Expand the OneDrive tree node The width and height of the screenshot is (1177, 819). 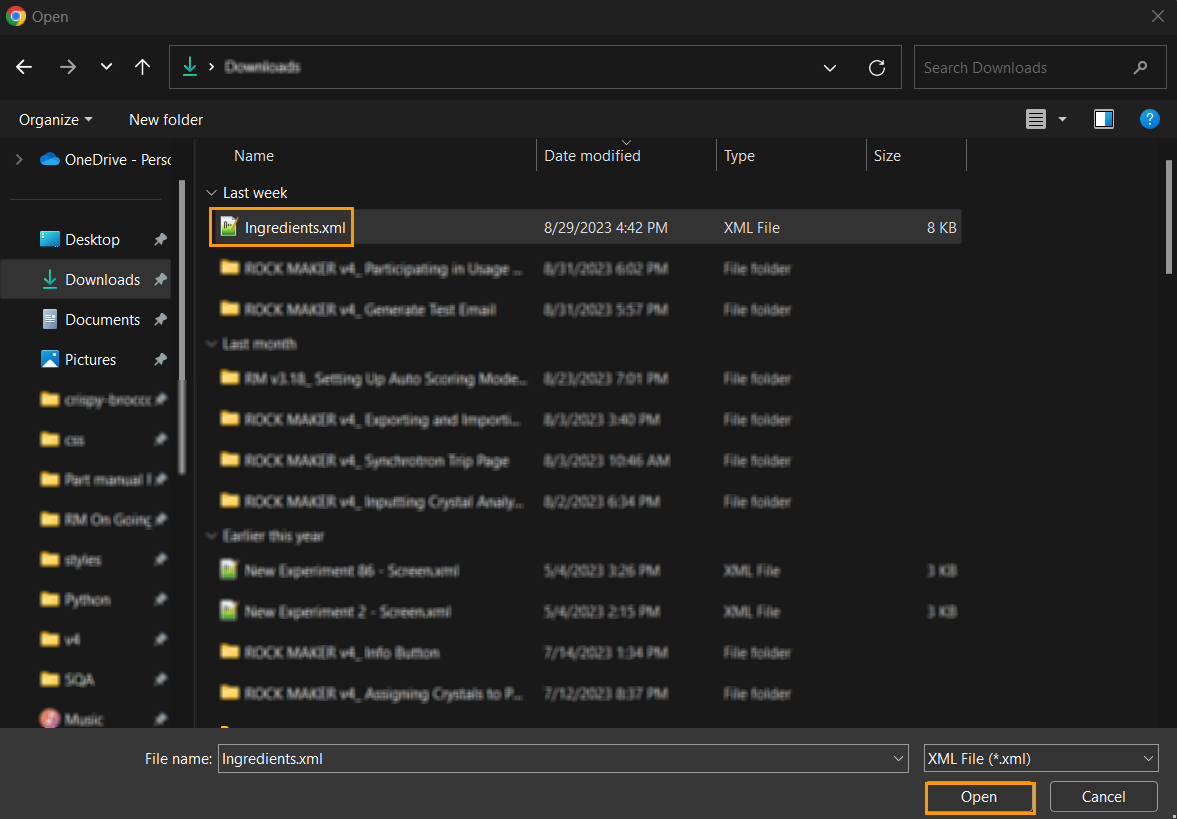18,159
